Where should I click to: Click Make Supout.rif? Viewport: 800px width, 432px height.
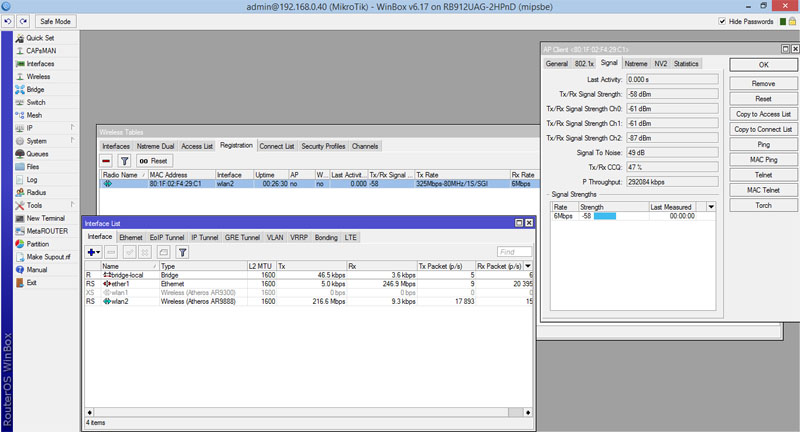click(48, 257)
